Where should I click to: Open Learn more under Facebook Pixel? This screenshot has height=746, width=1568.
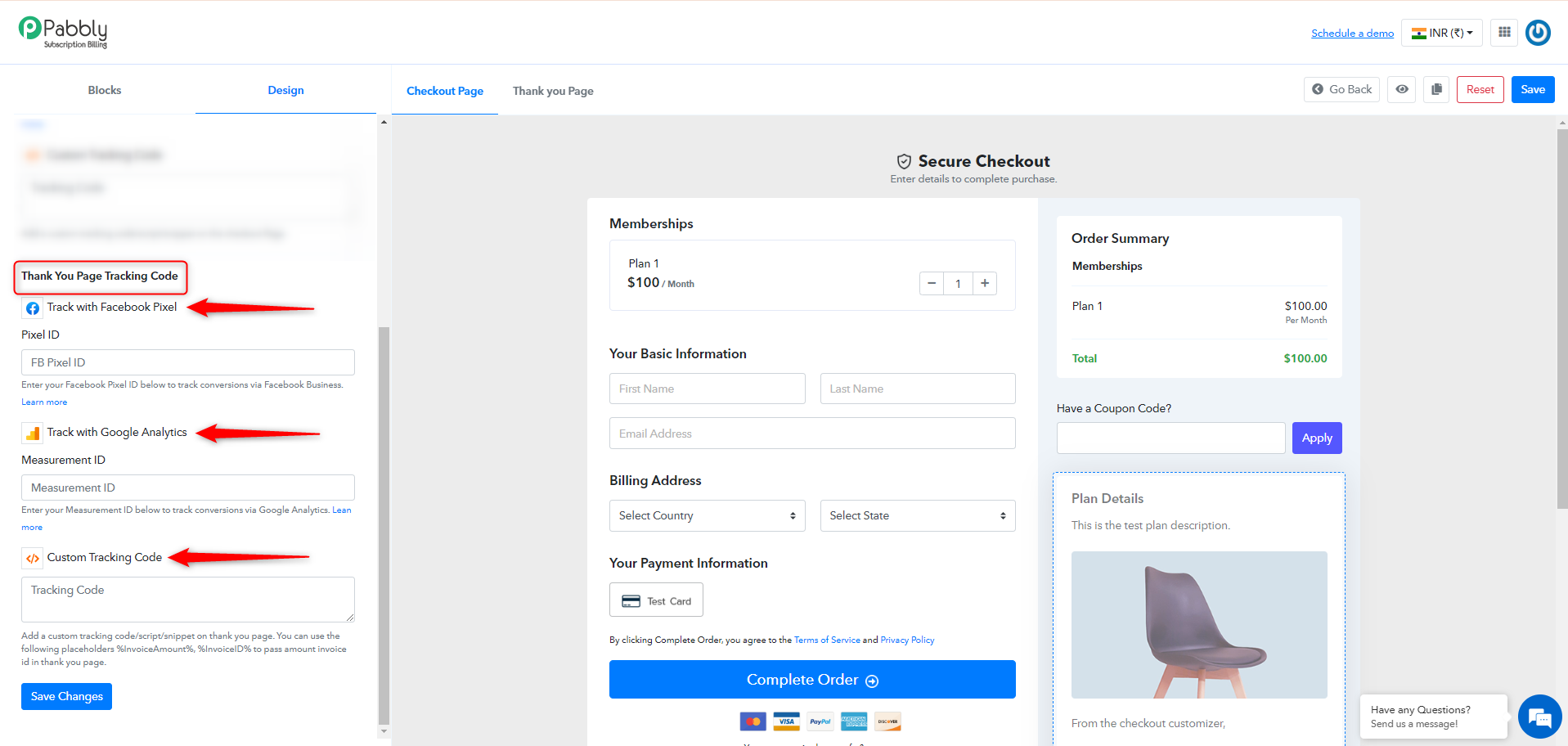pos(44,402)
